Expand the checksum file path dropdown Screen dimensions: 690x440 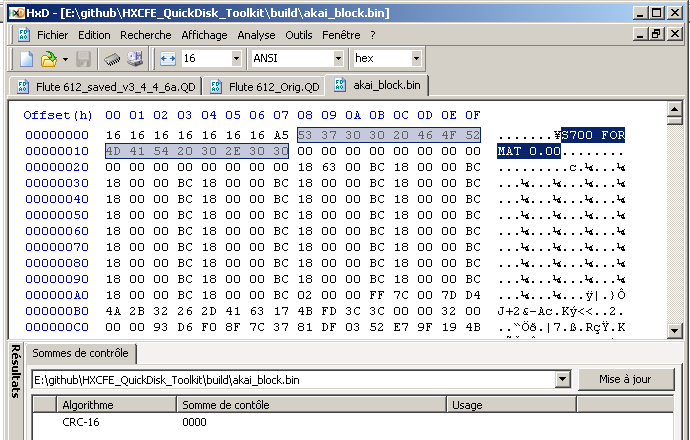tap(562, 379)
